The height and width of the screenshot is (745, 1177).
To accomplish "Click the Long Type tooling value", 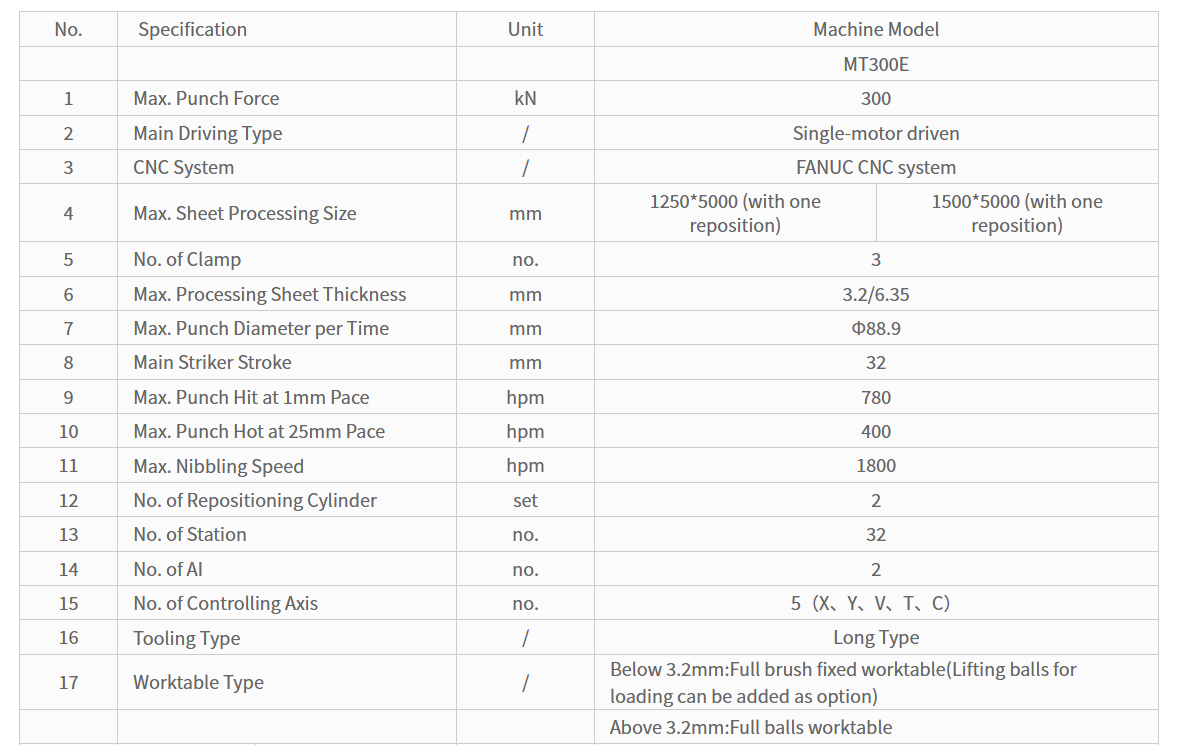I will pyautogui.click(x=876, y=638).
